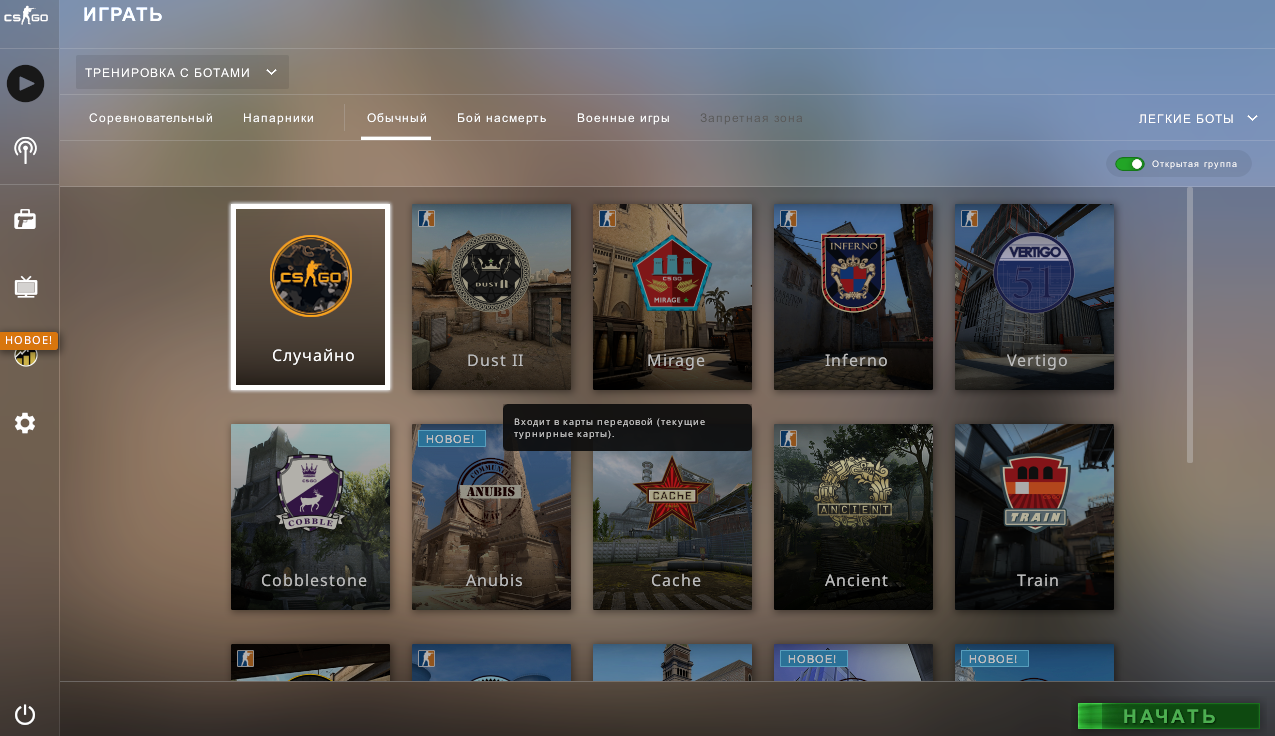Switch to the Напарники tab
Viewport: 1275px width, 736px height.
(x=279, y=118)
